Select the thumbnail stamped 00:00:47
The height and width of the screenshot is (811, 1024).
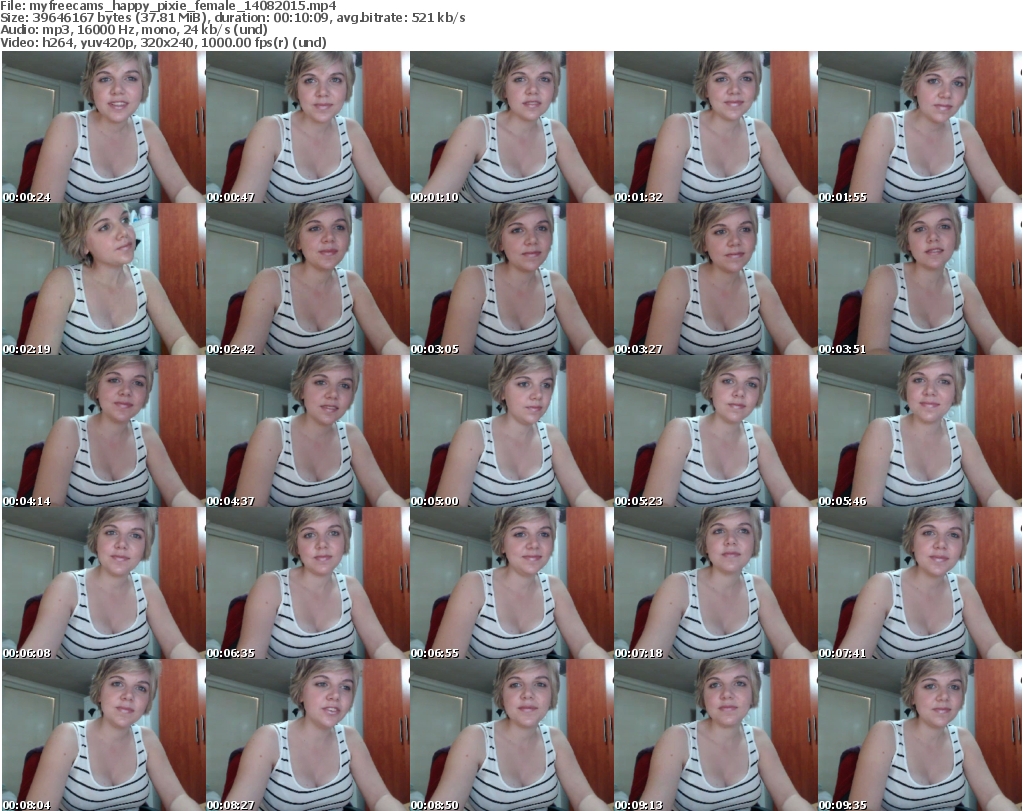click(308, 127)
